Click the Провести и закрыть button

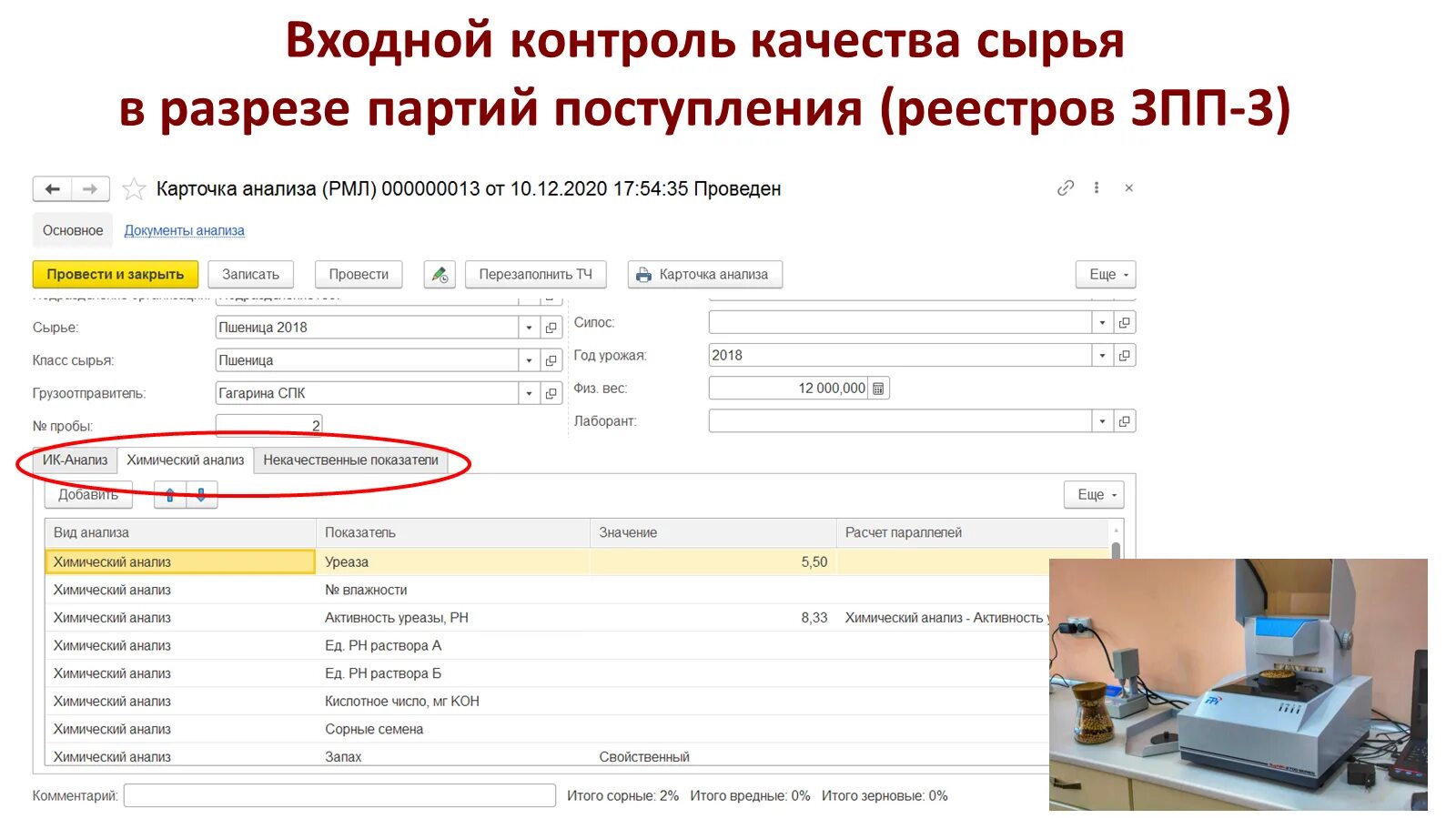pyautogui.click(x=116, y=274)
